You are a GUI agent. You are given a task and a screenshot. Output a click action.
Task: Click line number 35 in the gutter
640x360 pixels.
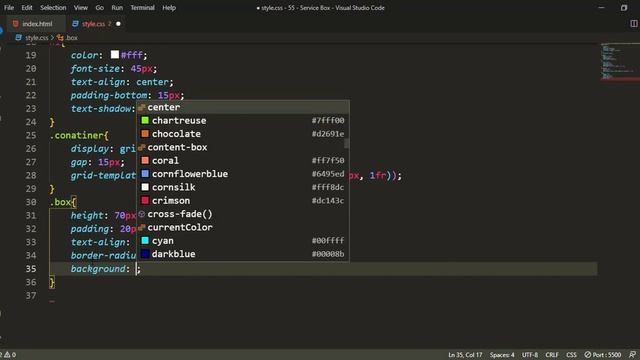click(x=31, y=269)
